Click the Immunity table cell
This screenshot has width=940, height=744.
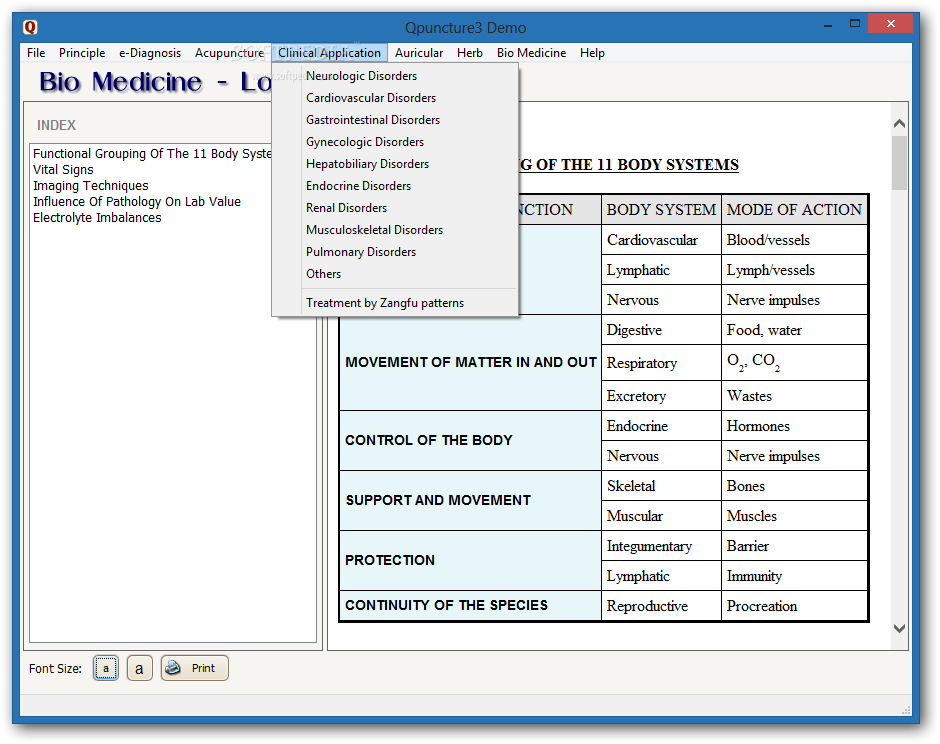[794, 576]
